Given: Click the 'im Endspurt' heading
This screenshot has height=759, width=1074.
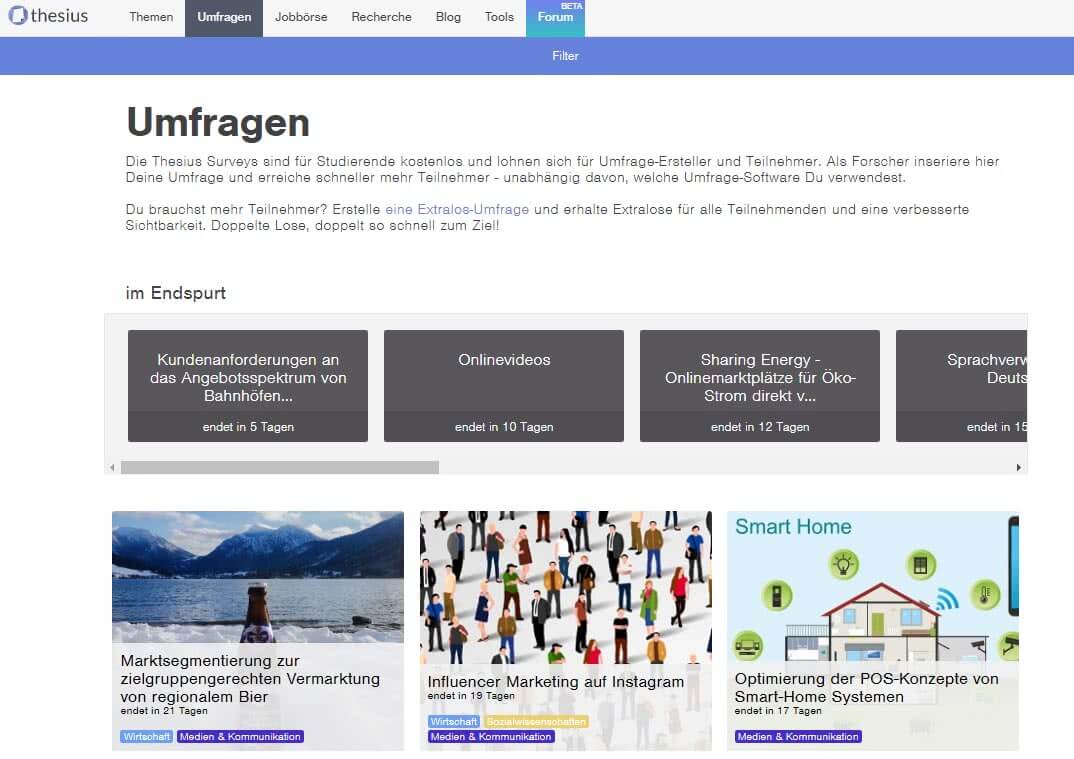Looking at the screenshot, I should click(175, 293).
